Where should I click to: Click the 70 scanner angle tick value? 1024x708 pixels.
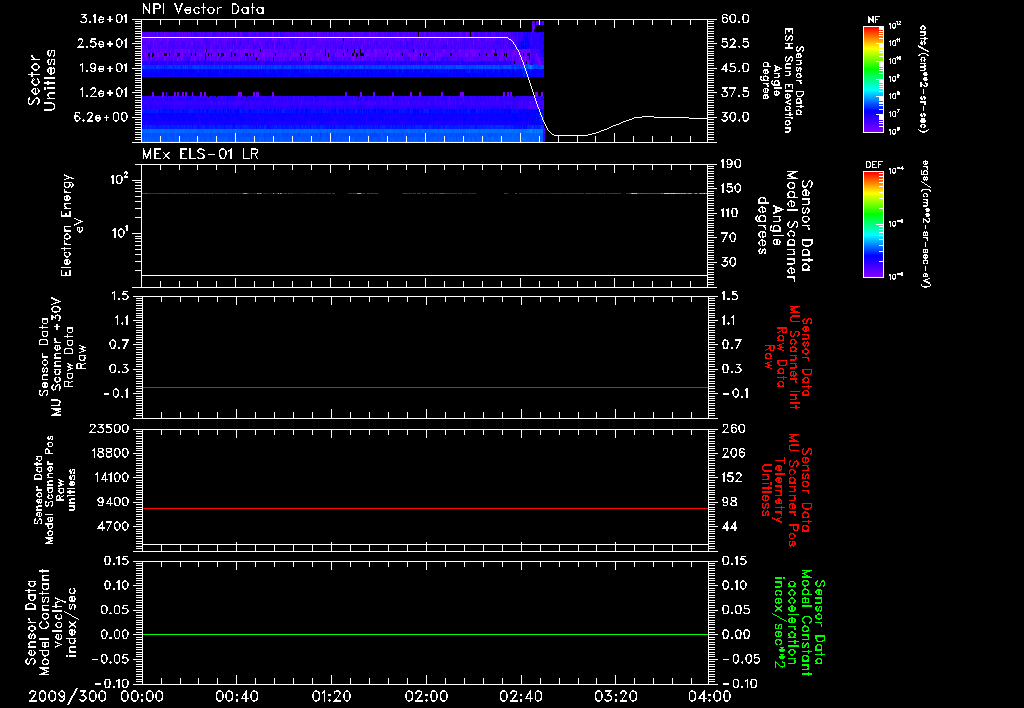pos(728,237)
